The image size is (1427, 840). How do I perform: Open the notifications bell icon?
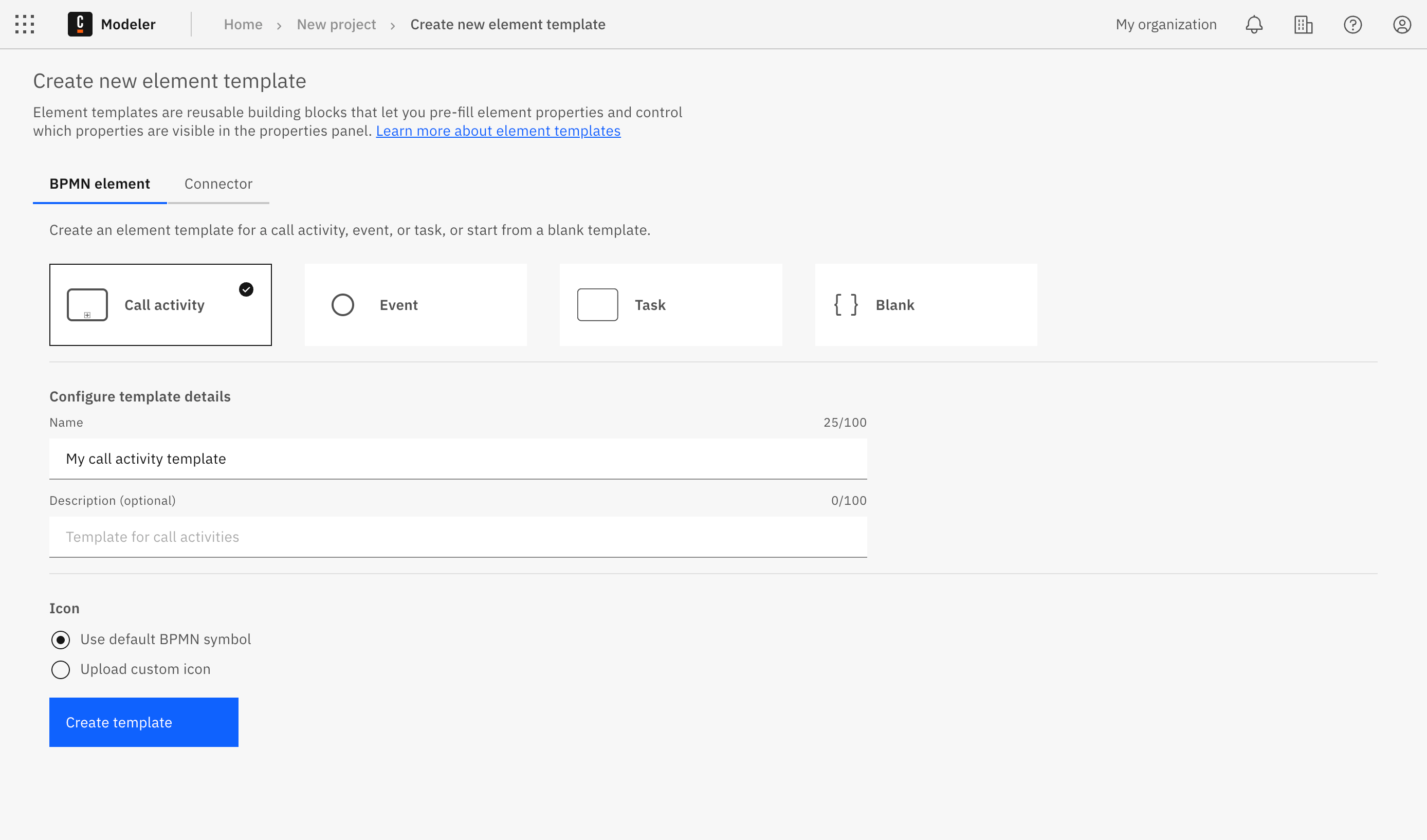1254,24
